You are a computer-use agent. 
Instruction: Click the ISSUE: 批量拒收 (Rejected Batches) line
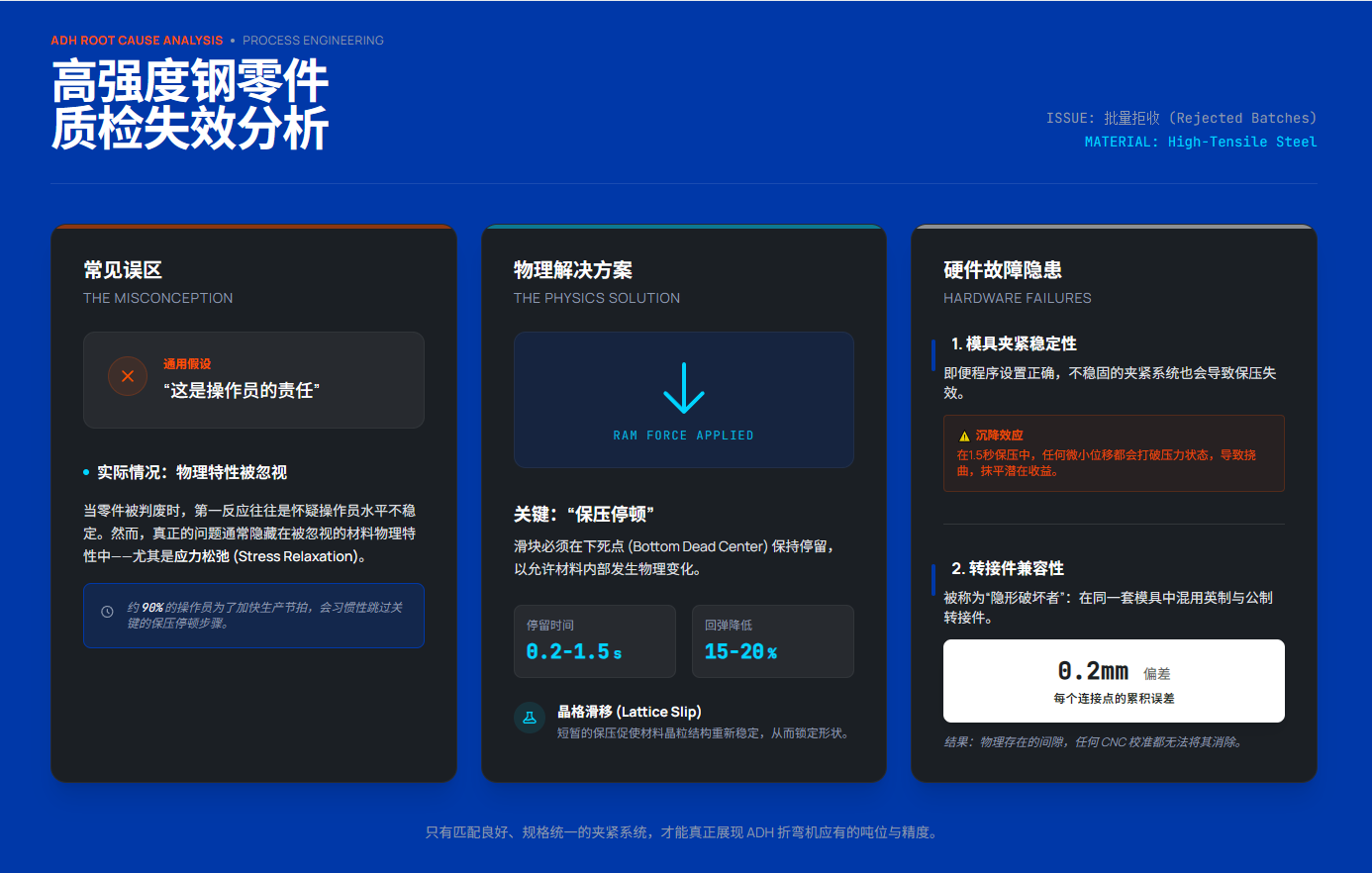point(1181,118)
